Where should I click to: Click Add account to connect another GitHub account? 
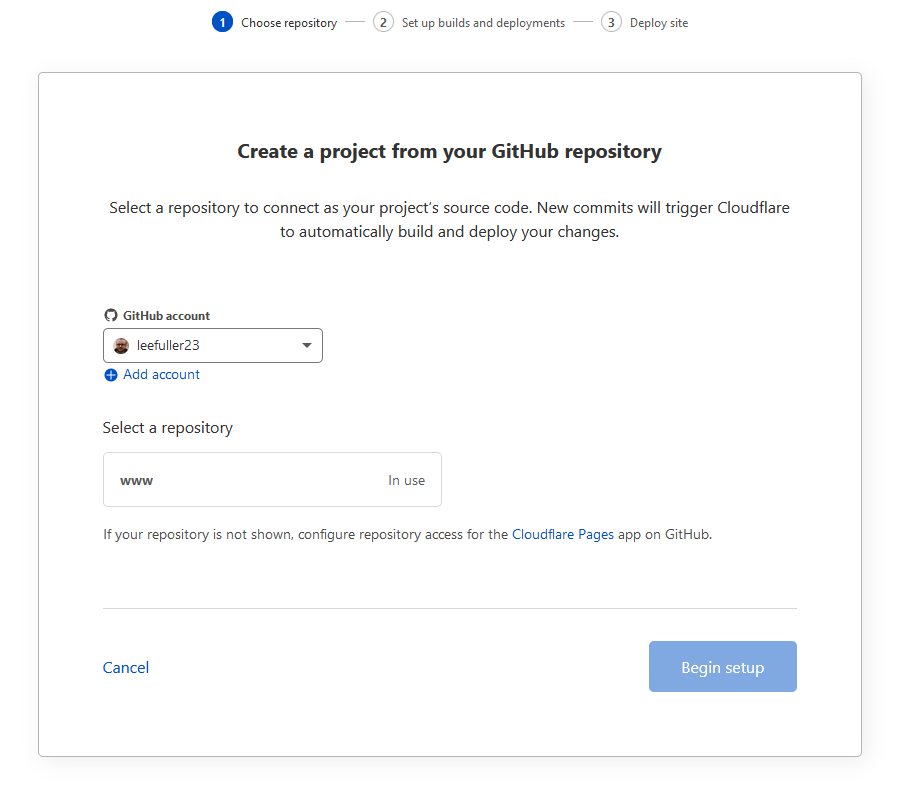pos(161,374)
